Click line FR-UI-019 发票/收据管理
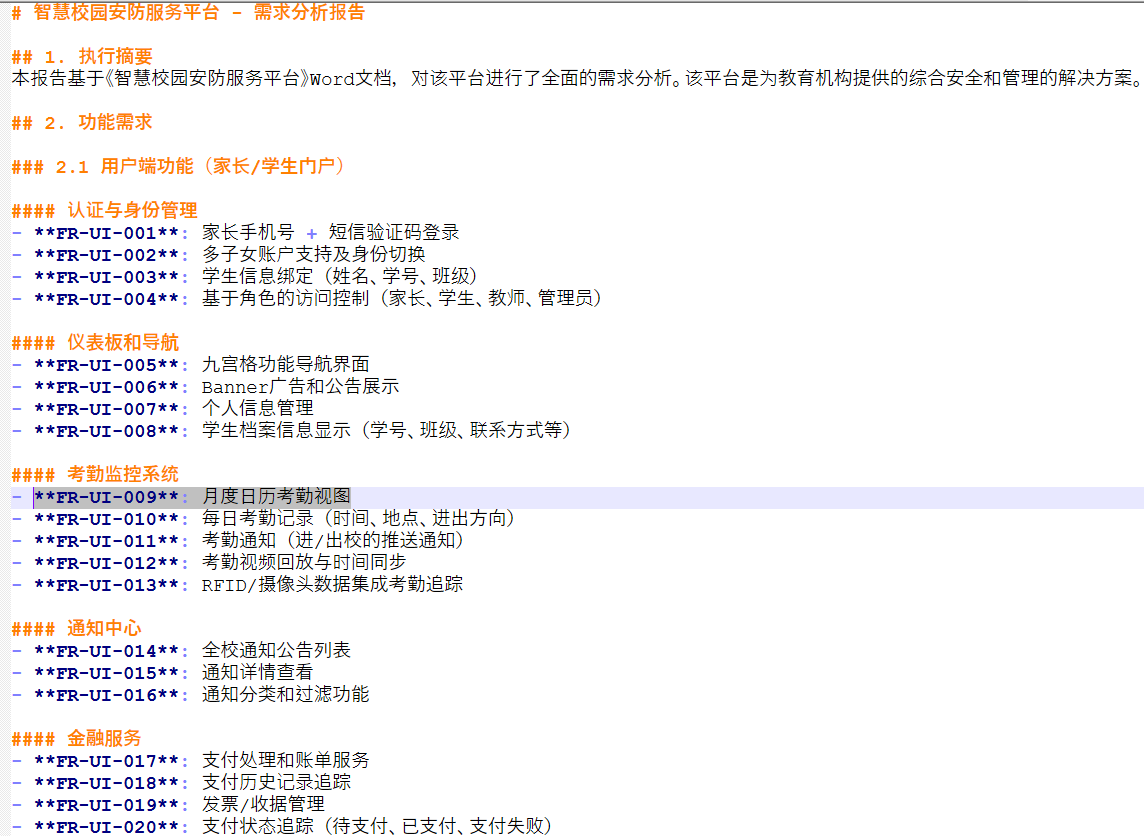 pyautogui.click(x=169, y=805)
